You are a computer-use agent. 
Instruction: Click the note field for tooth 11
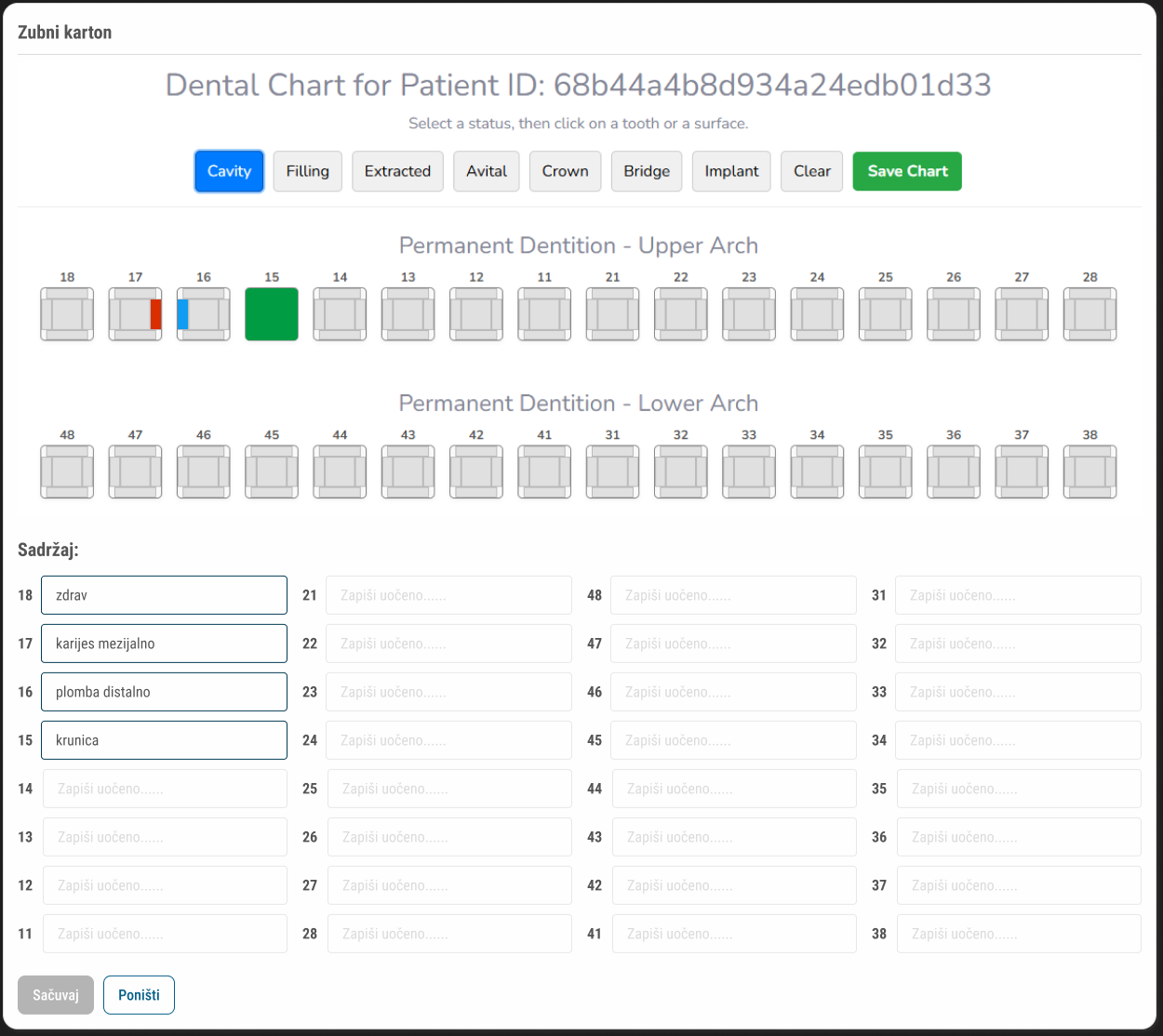click(x=165, y=934)
